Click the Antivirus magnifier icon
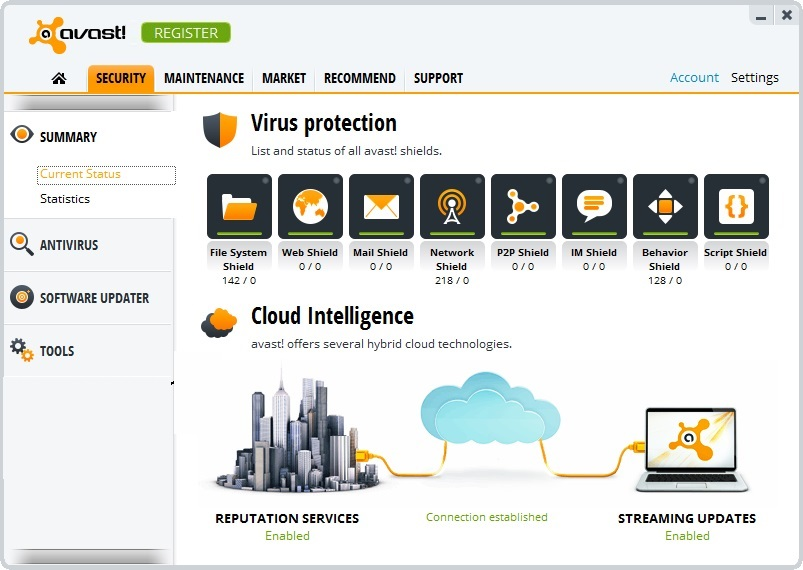This screenshot has width=803, height=570. point(22,244)
